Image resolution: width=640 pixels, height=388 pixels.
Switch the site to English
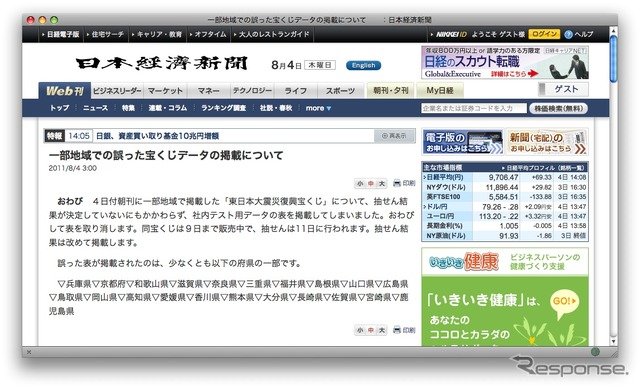(363, 65)
